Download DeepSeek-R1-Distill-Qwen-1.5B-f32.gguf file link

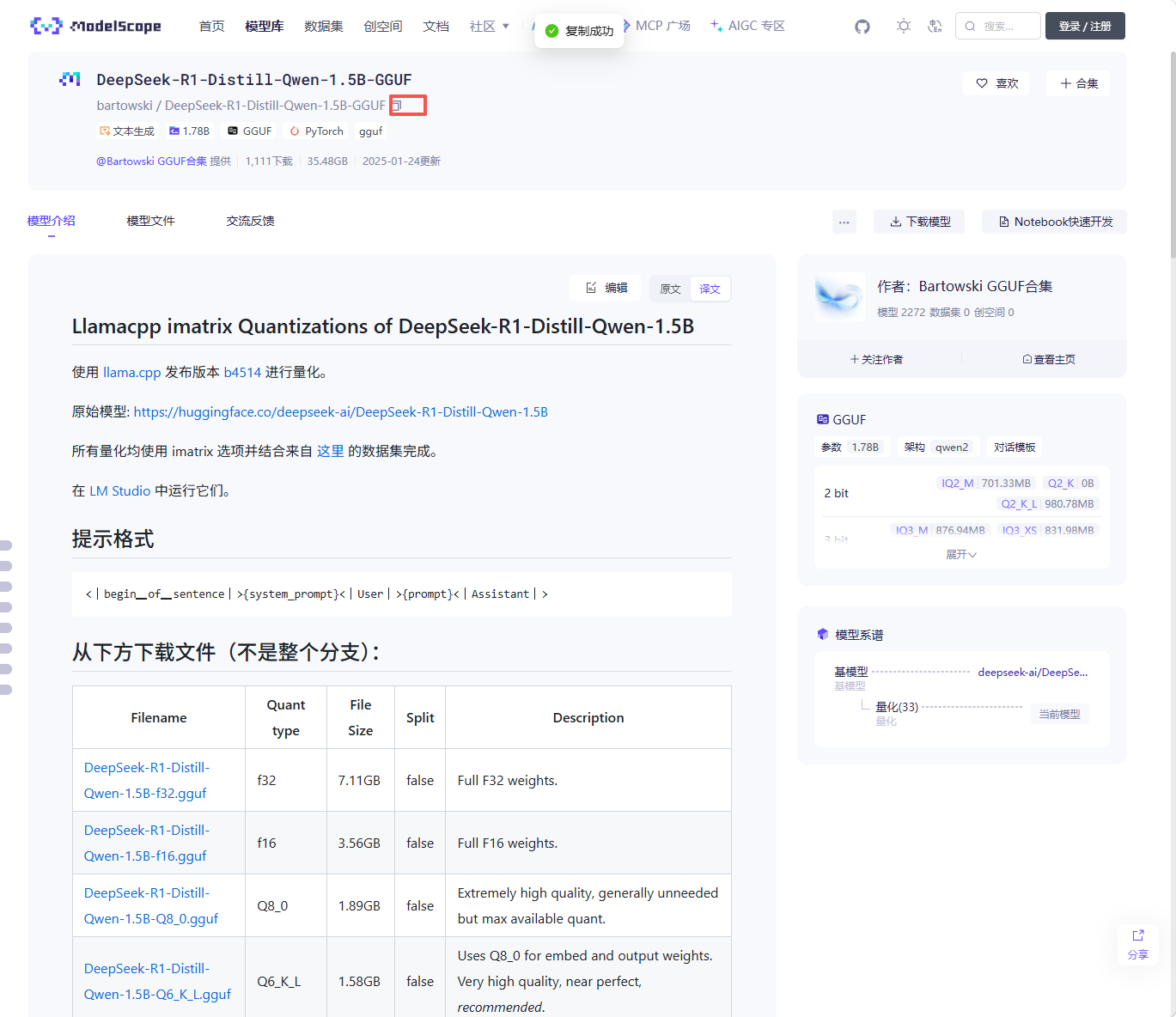[147, 780]
